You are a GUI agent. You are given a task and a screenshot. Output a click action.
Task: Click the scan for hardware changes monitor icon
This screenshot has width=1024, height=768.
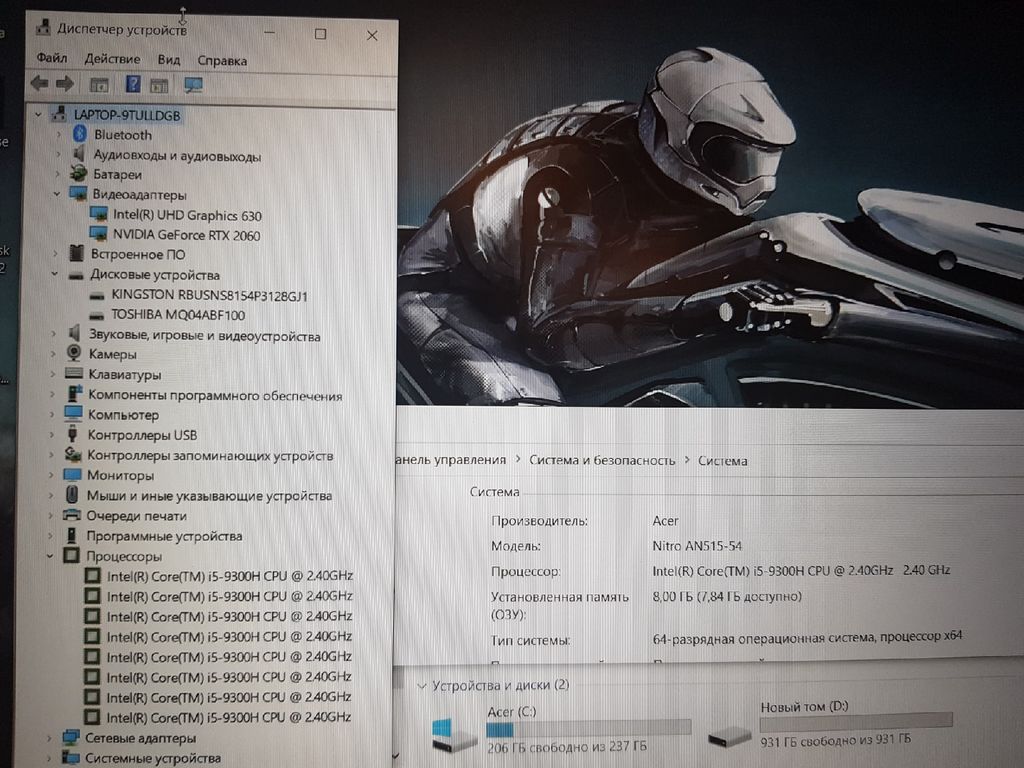tap(193, 85)
